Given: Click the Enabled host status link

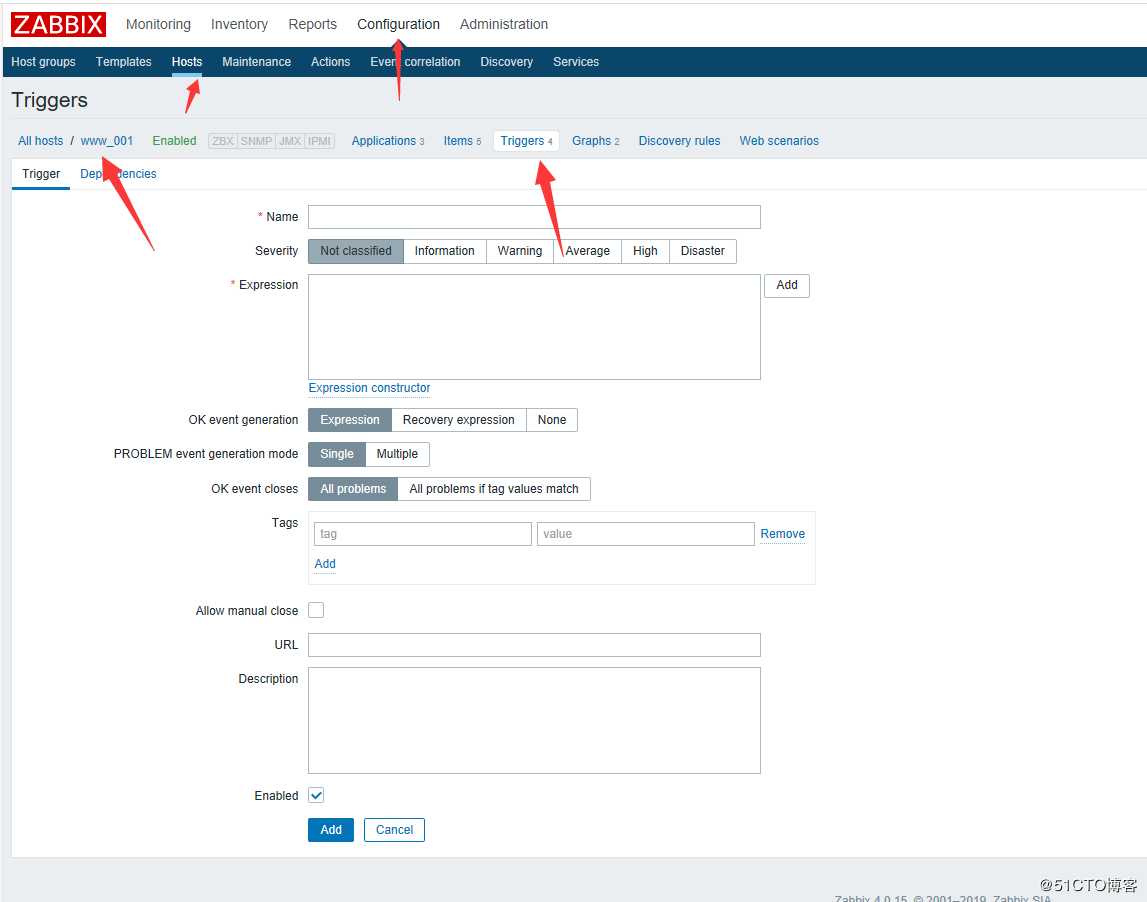Looking at the screenshot, I should (174, 140).
